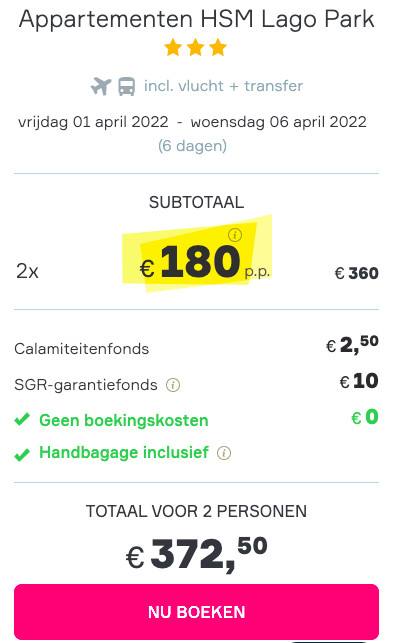Click the NU BOEKEN button
Screen dimensions: 393x643
pyautogui.click(x=196, y=611)
